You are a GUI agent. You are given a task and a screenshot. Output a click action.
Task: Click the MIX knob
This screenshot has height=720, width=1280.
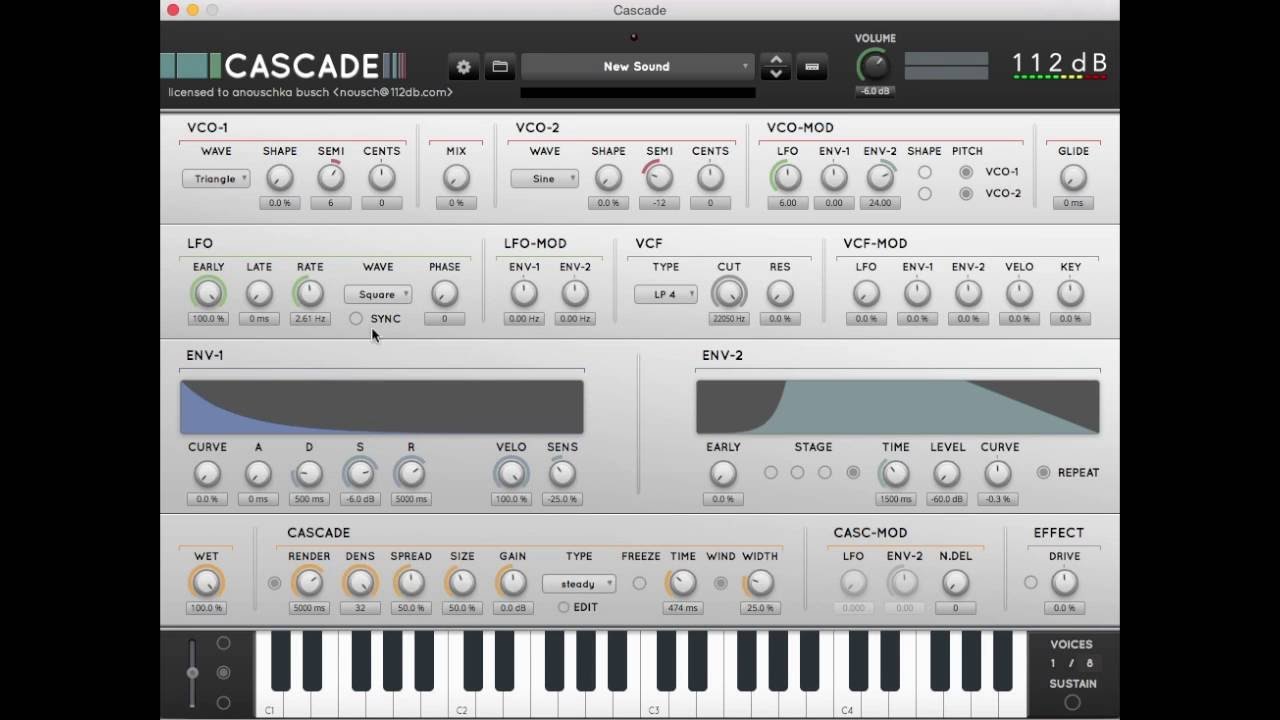[x=456, y=178]
